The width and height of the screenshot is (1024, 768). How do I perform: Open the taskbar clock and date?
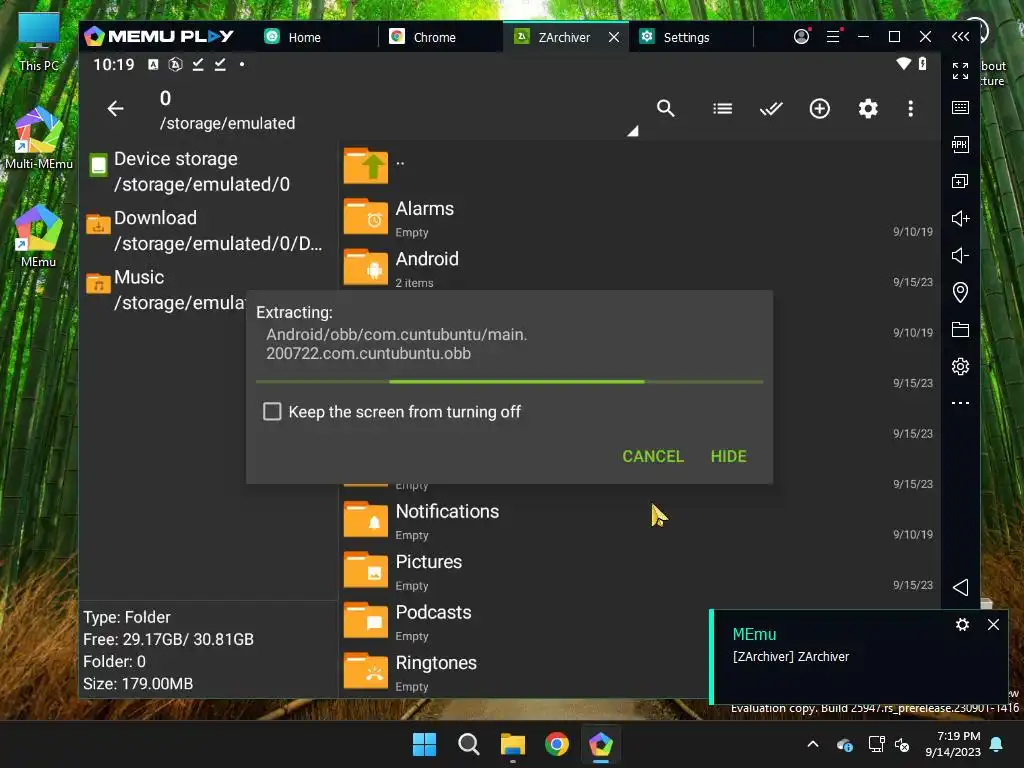click(x=953, y=744)
